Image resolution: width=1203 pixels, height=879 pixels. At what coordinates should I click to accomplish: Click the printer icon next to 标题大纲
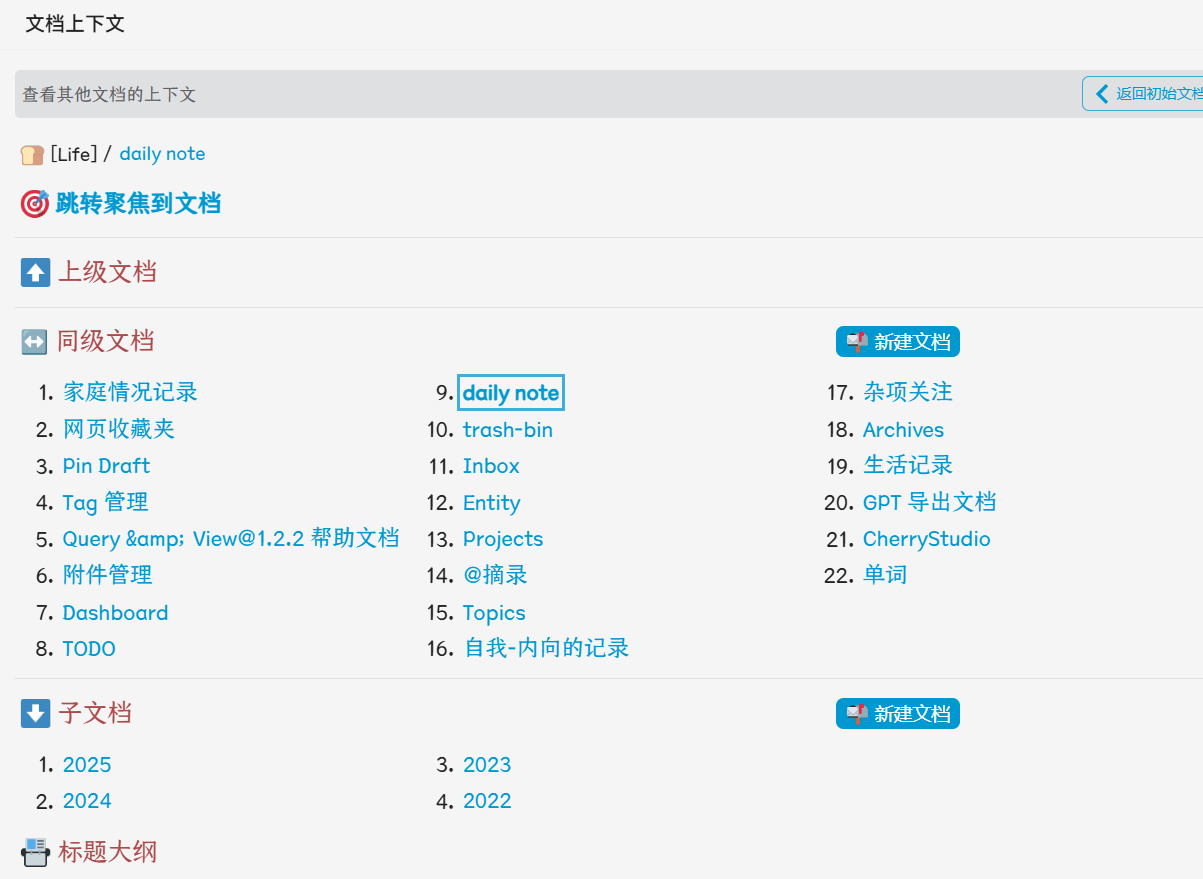35,852
